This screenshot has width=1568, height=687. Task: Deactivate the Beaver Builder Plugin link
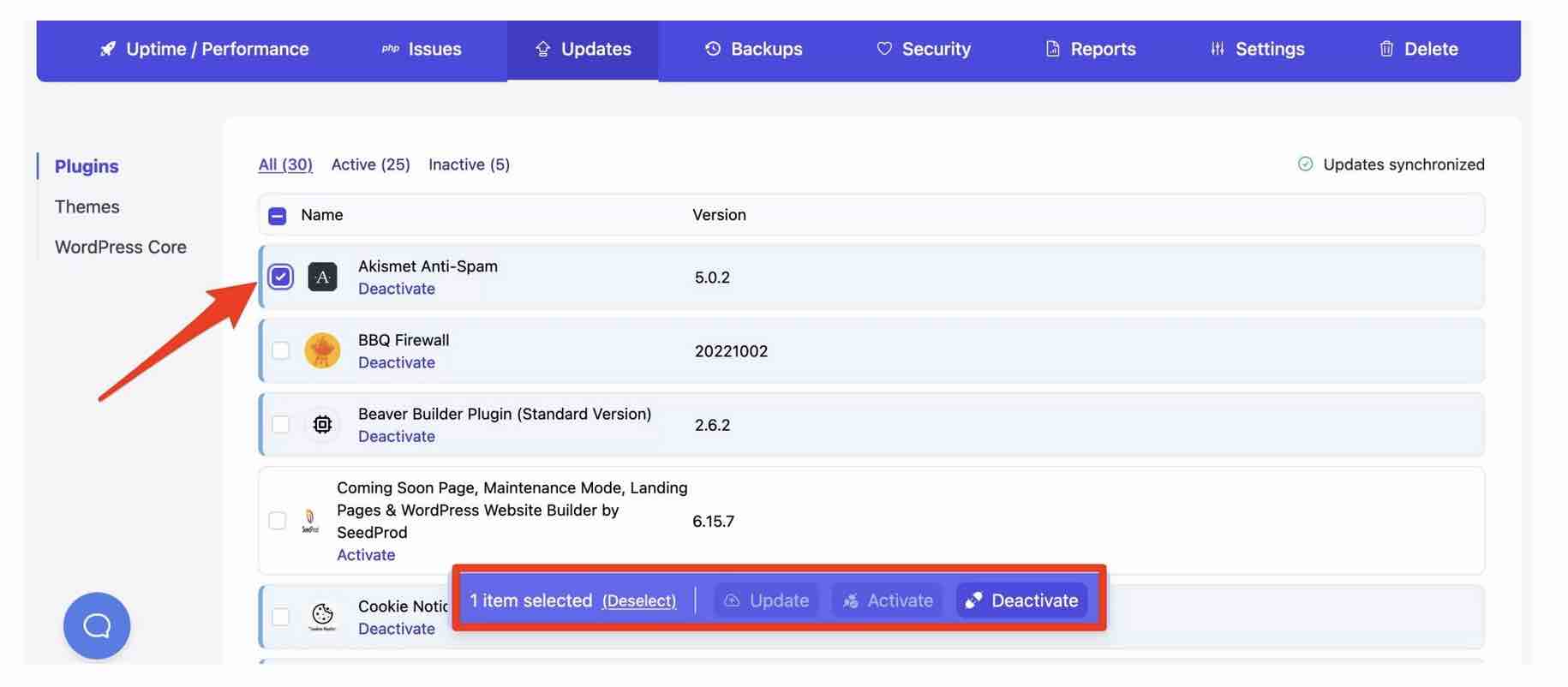pyautogui.click(x=397, y=436)
